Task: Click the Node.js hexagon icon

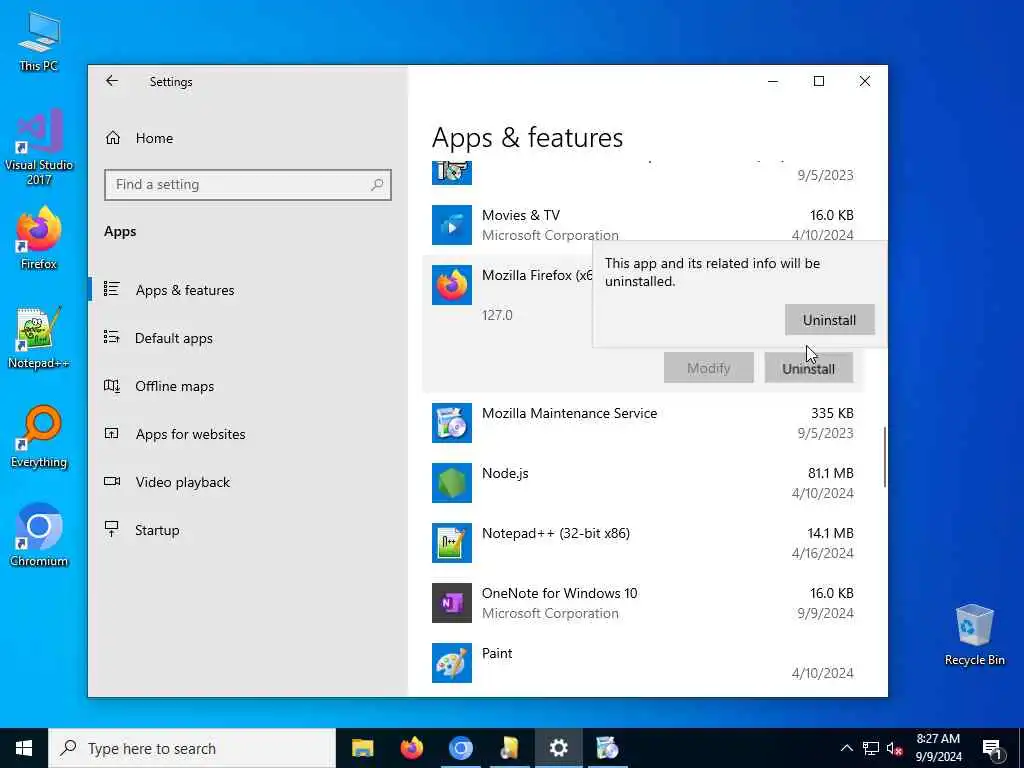Action: click(452, 483)
